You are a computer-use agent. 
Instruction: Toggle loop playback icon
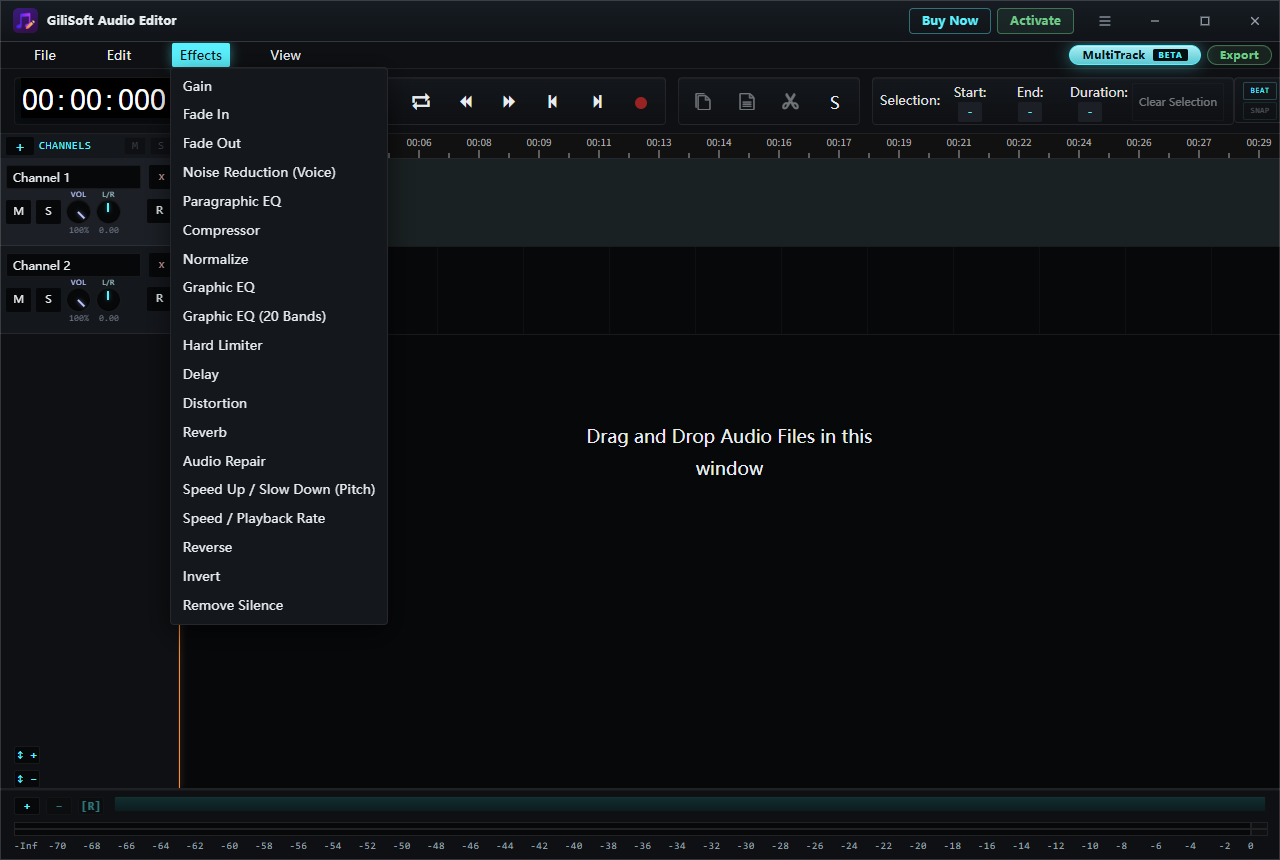[x=421, y=101]
